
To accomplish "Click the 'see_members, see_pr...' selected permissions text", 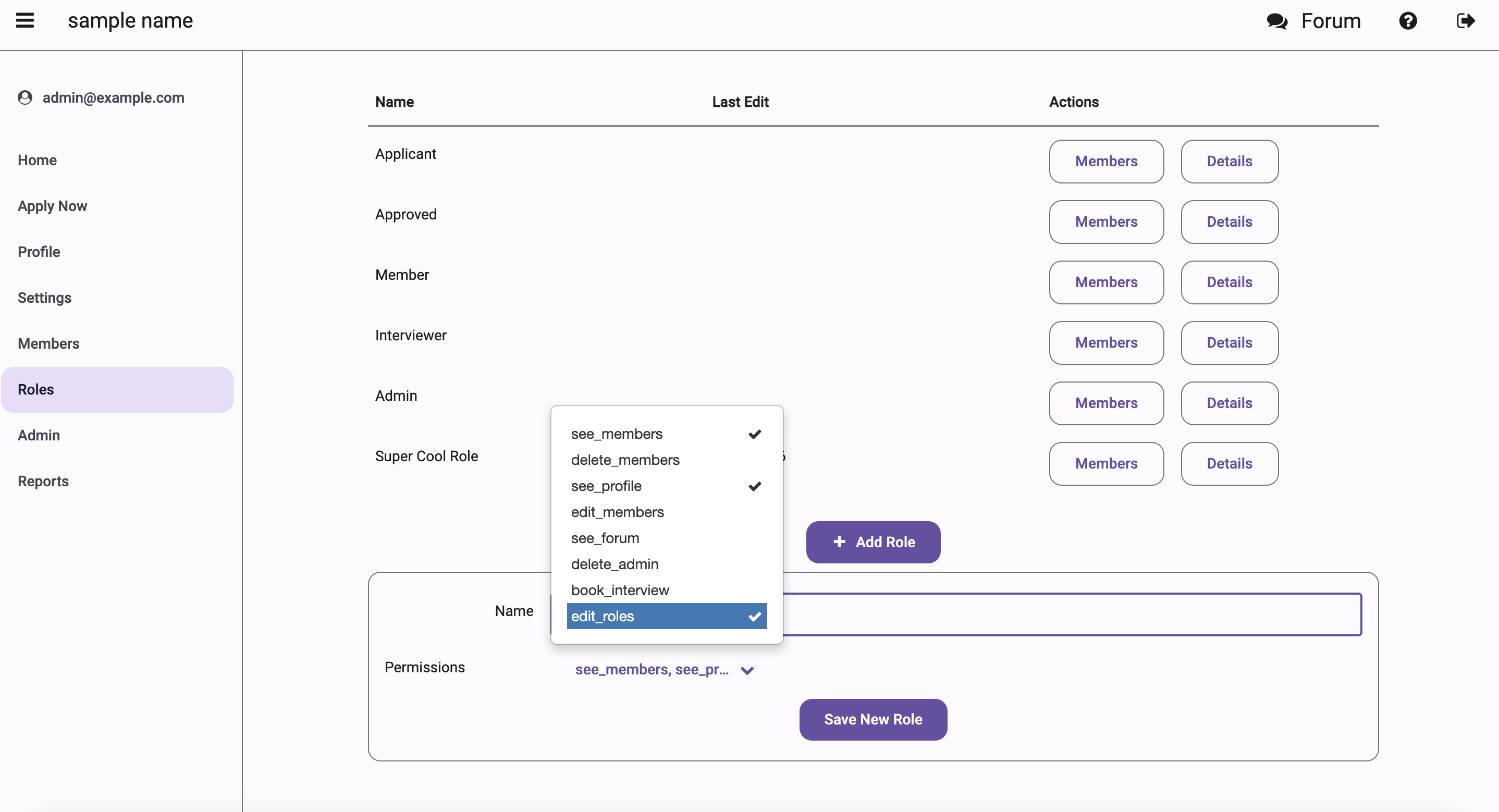I will (x=652, y=670).
